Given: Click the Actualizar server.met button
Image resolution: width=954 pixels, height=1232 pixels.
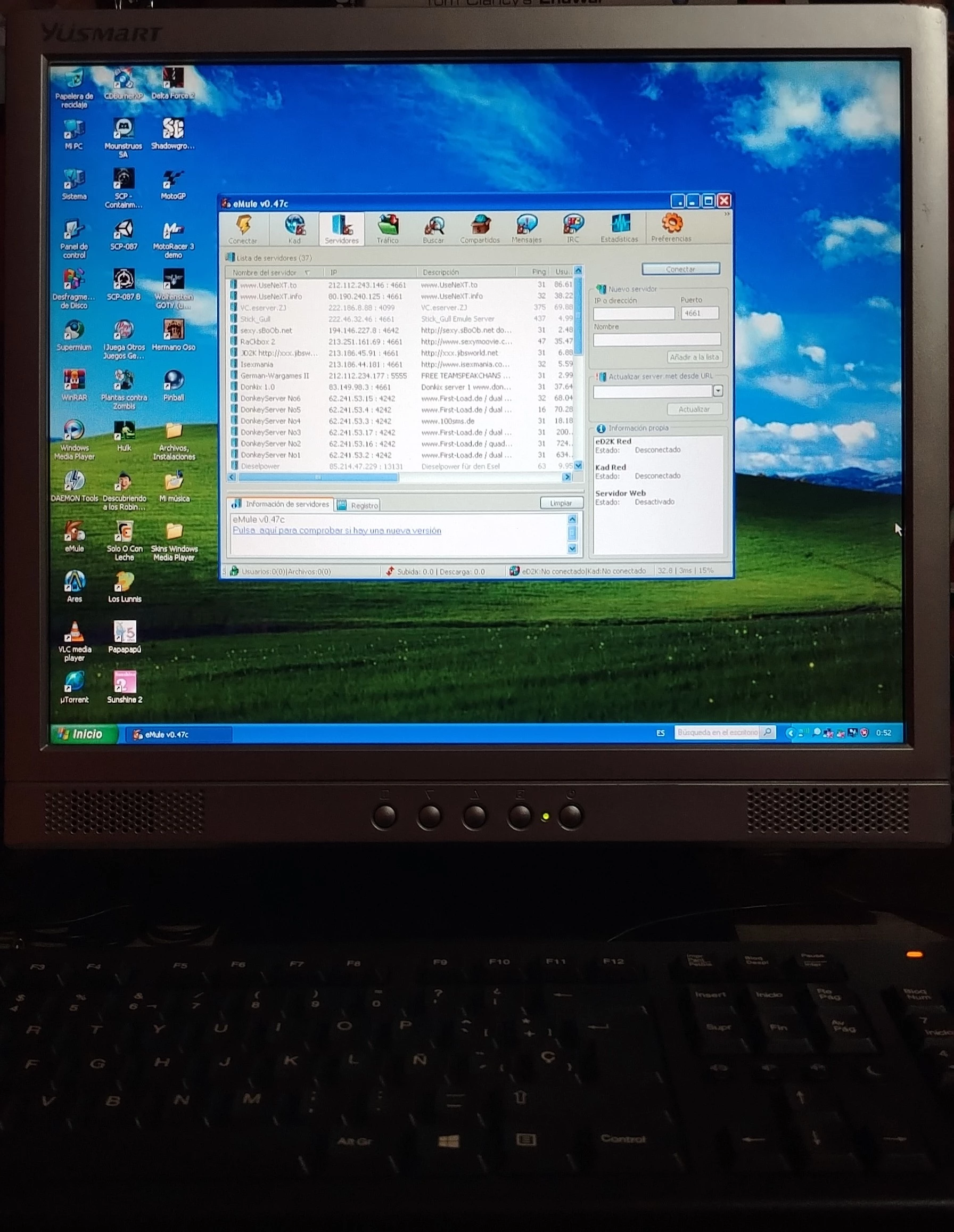Looking at the screenshot, I should point(695,409).
